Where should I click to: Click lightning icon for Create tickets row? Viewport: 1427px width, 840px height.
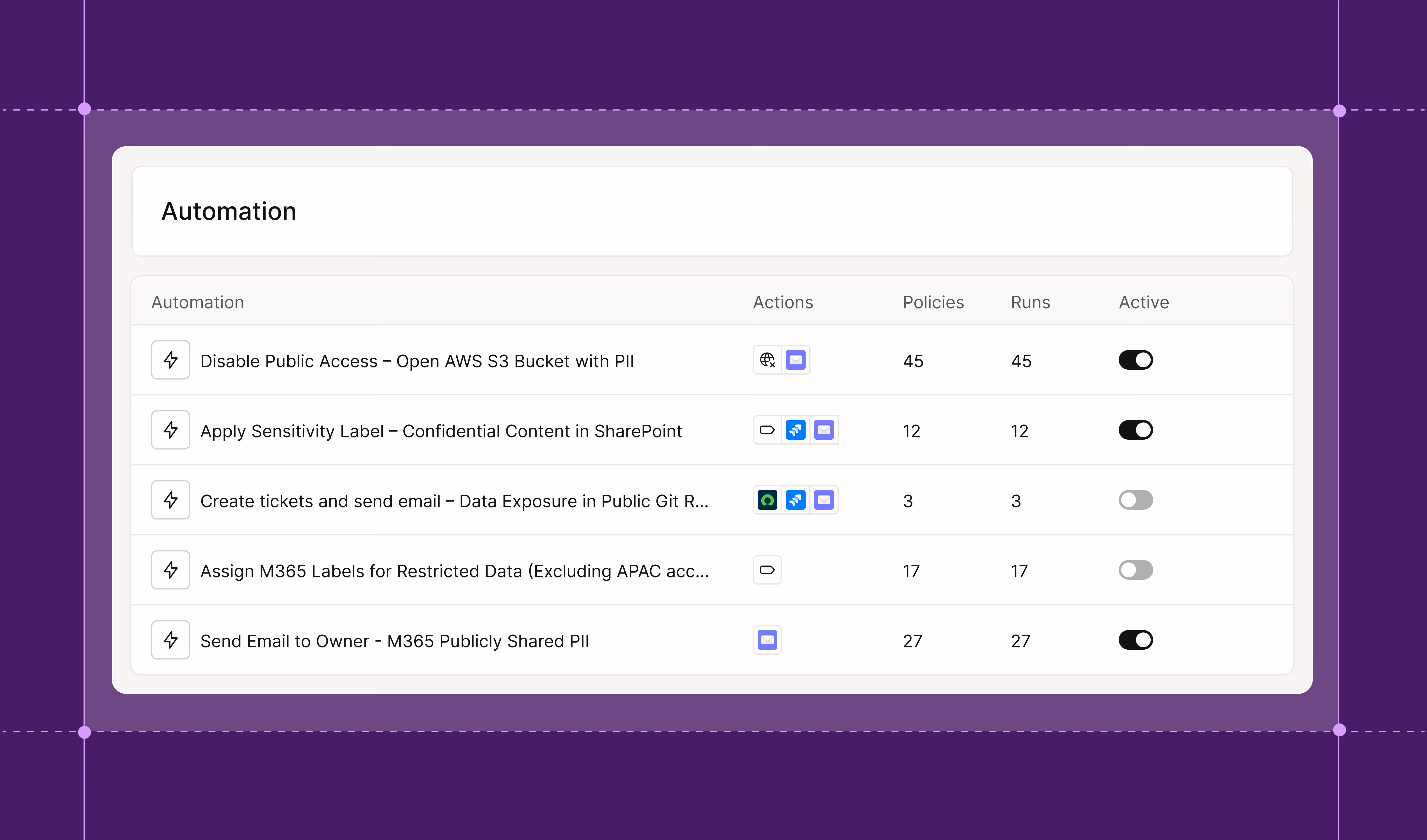pyautogui.click(x=170, y=500)
